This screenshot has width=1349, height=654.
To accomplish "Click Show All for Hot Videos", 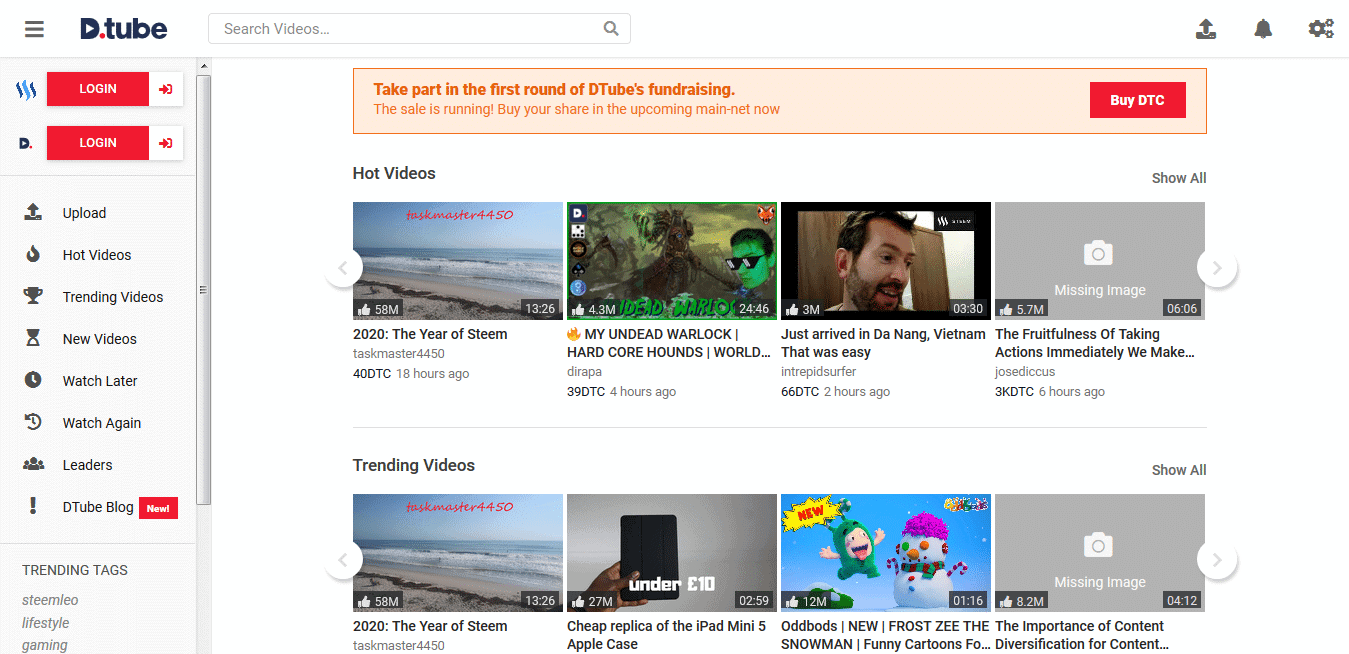I will (1179, 178).
